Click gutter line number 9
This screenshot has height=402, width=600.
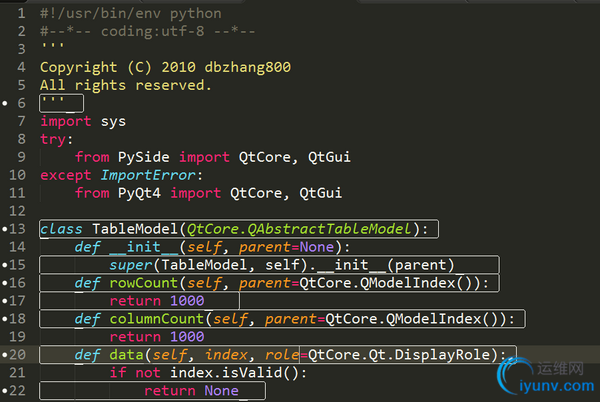pos(21,157)
